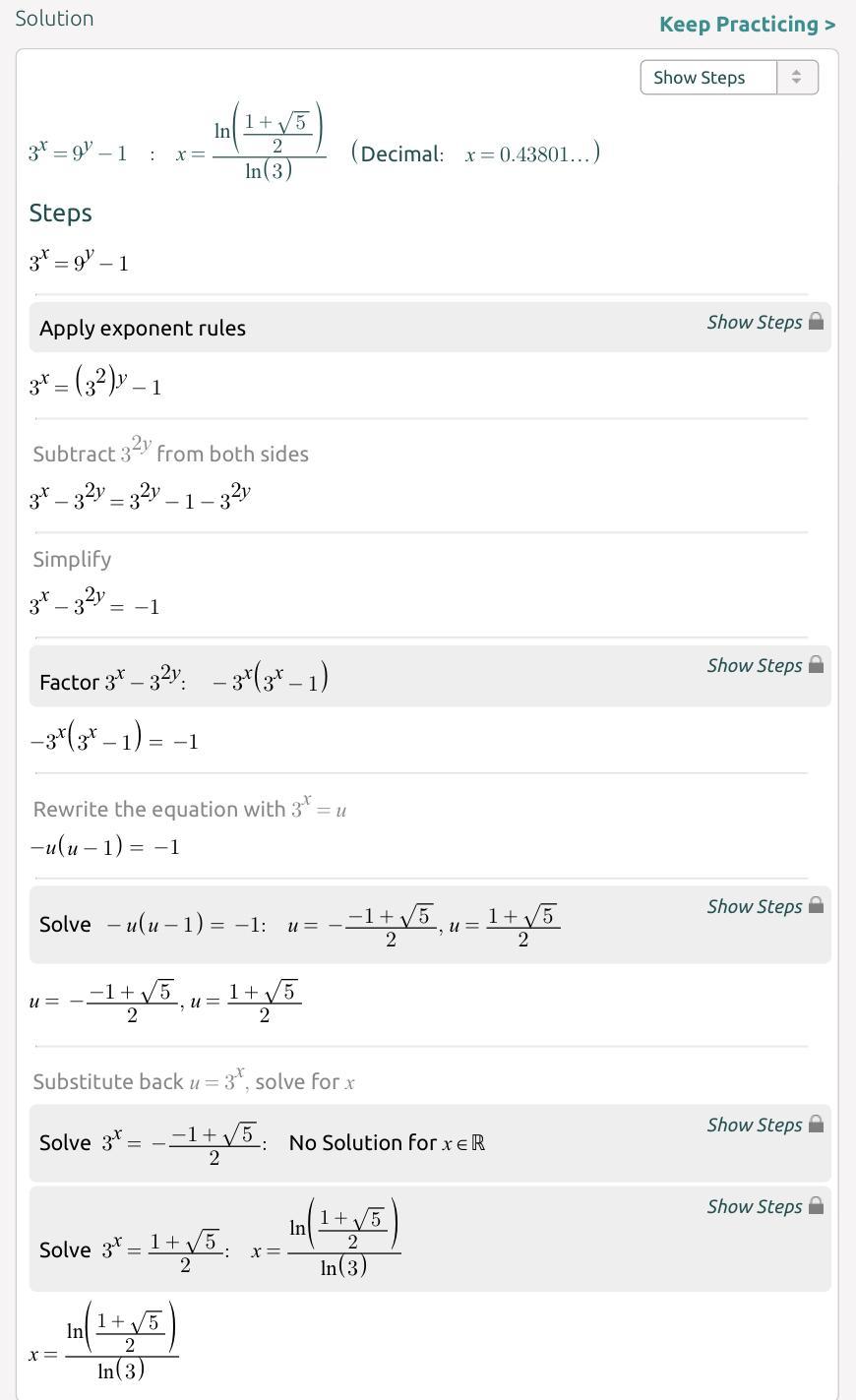Expand Show Steps for Apply exponent rules

(754, 322)
